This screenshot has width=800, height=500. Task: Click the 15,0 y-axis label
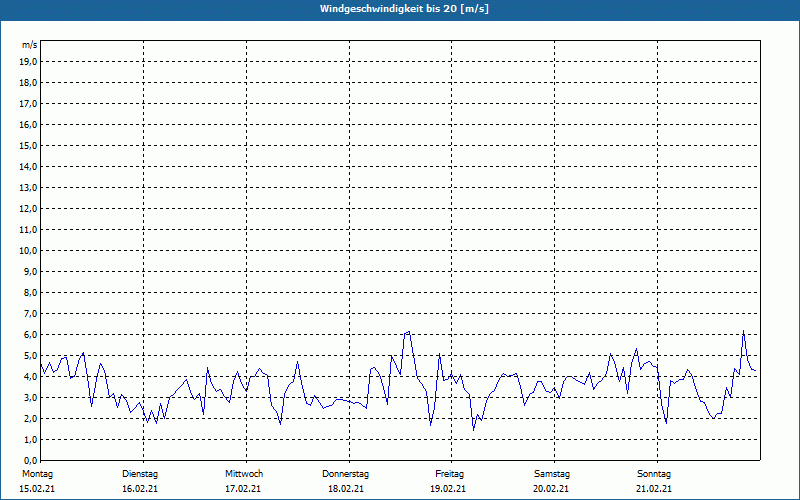coord(28,145)
